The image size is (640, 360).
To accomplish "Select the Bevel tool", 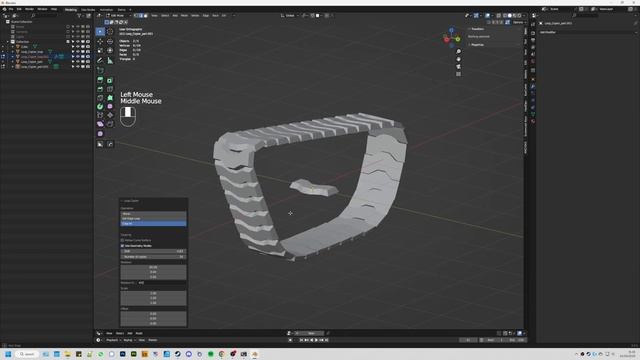I will (100, 89).
